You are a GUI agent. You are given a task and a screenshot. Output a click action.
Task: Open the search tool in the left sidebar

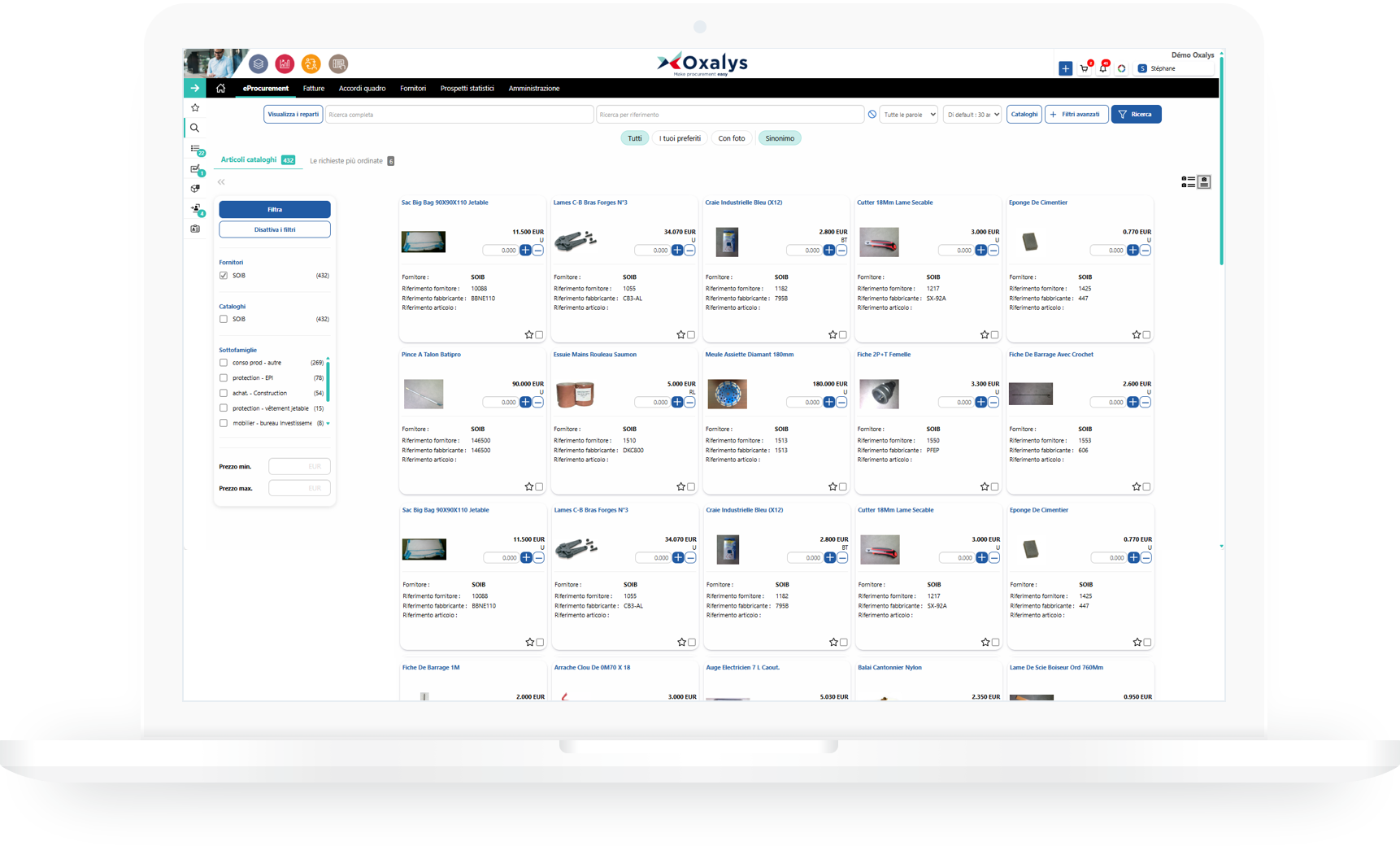tap(194, 128)
